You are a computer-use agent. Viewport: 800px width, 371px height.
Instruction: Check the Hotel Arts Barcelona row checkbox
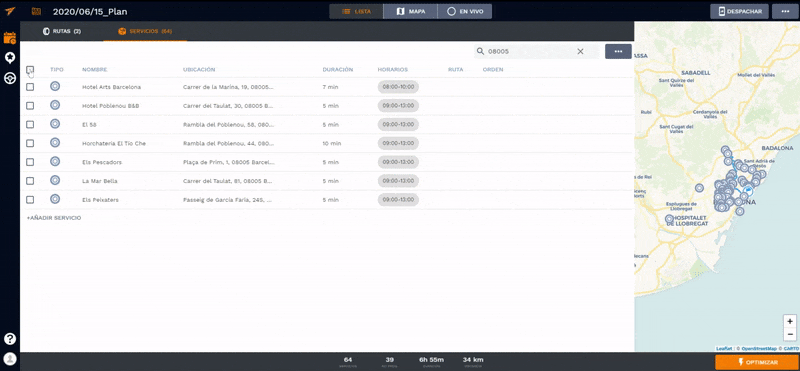pos(30,87)
